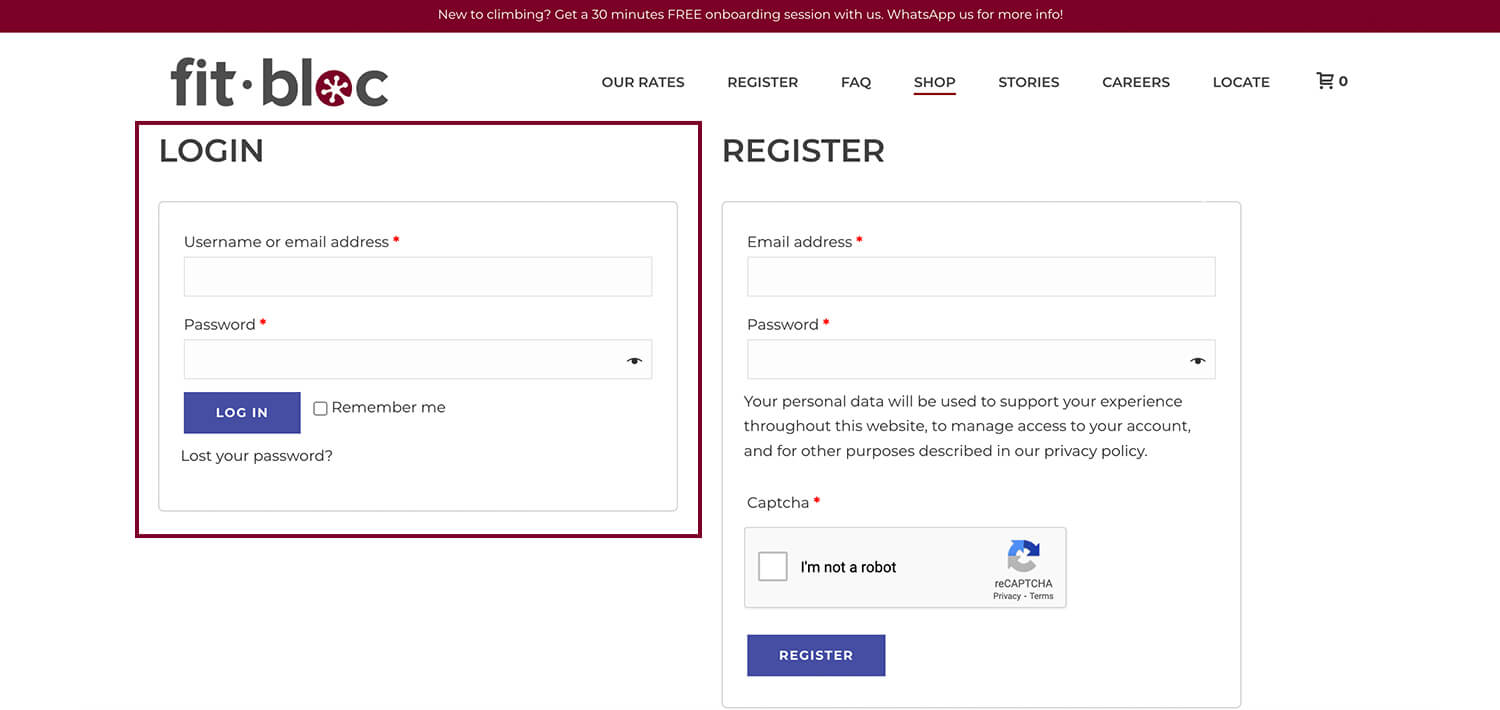Open the Our Rates menu item
The width and height of the screenshot is (1500, 710).
(x=643, y=82)
